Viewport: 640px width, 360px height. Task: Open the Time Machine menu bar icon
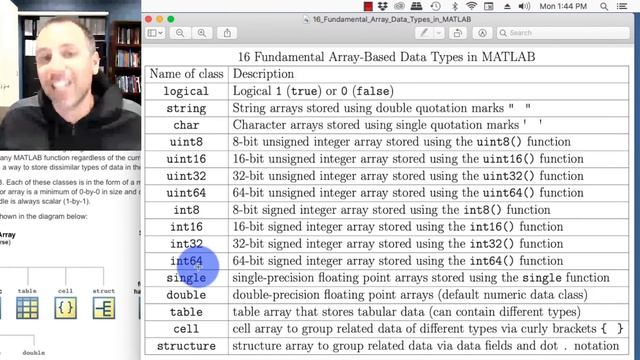point(436,6)
